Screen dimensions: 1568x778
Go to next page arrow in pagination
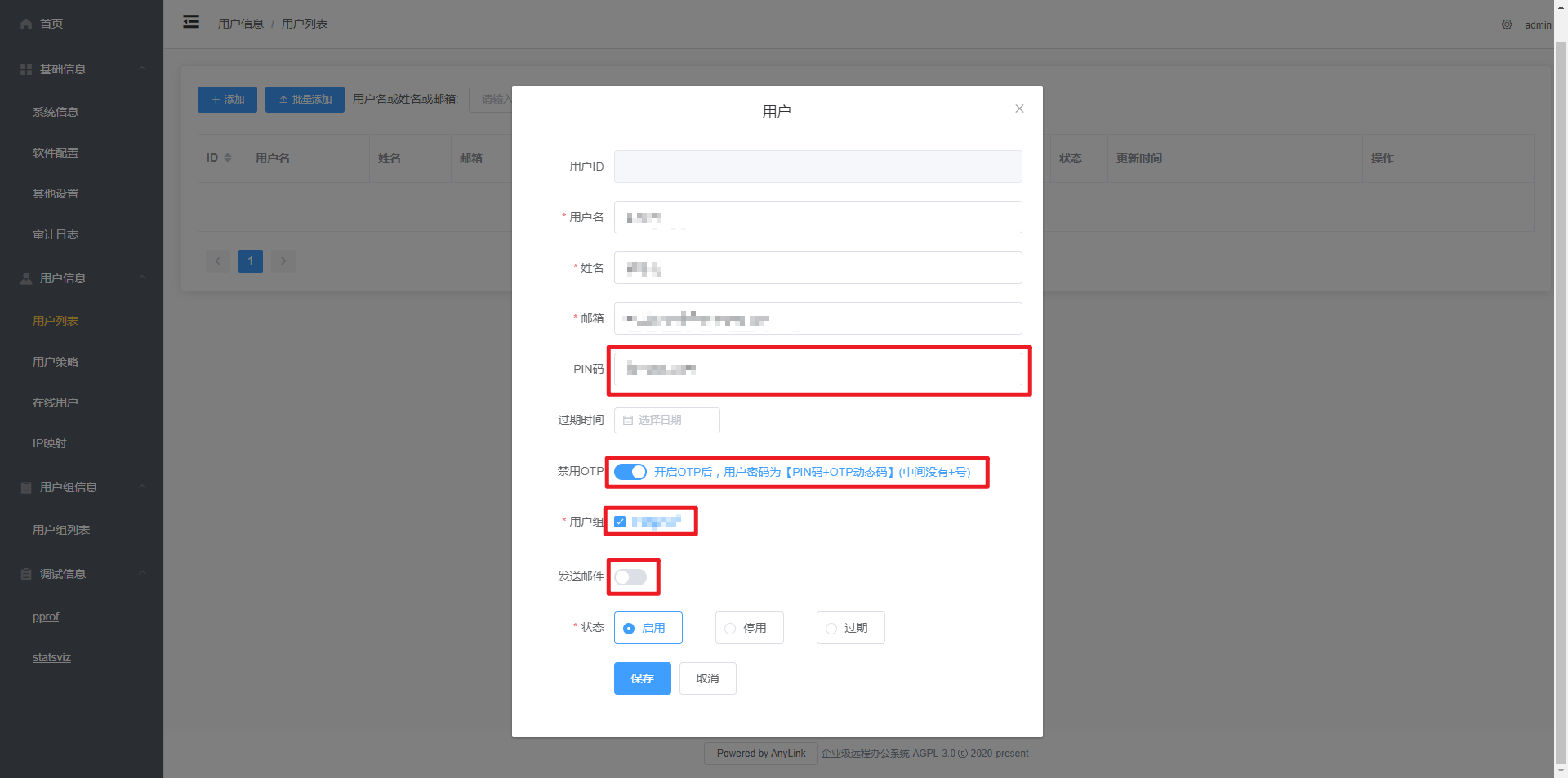pyautogui.click(x=283, y=260)
